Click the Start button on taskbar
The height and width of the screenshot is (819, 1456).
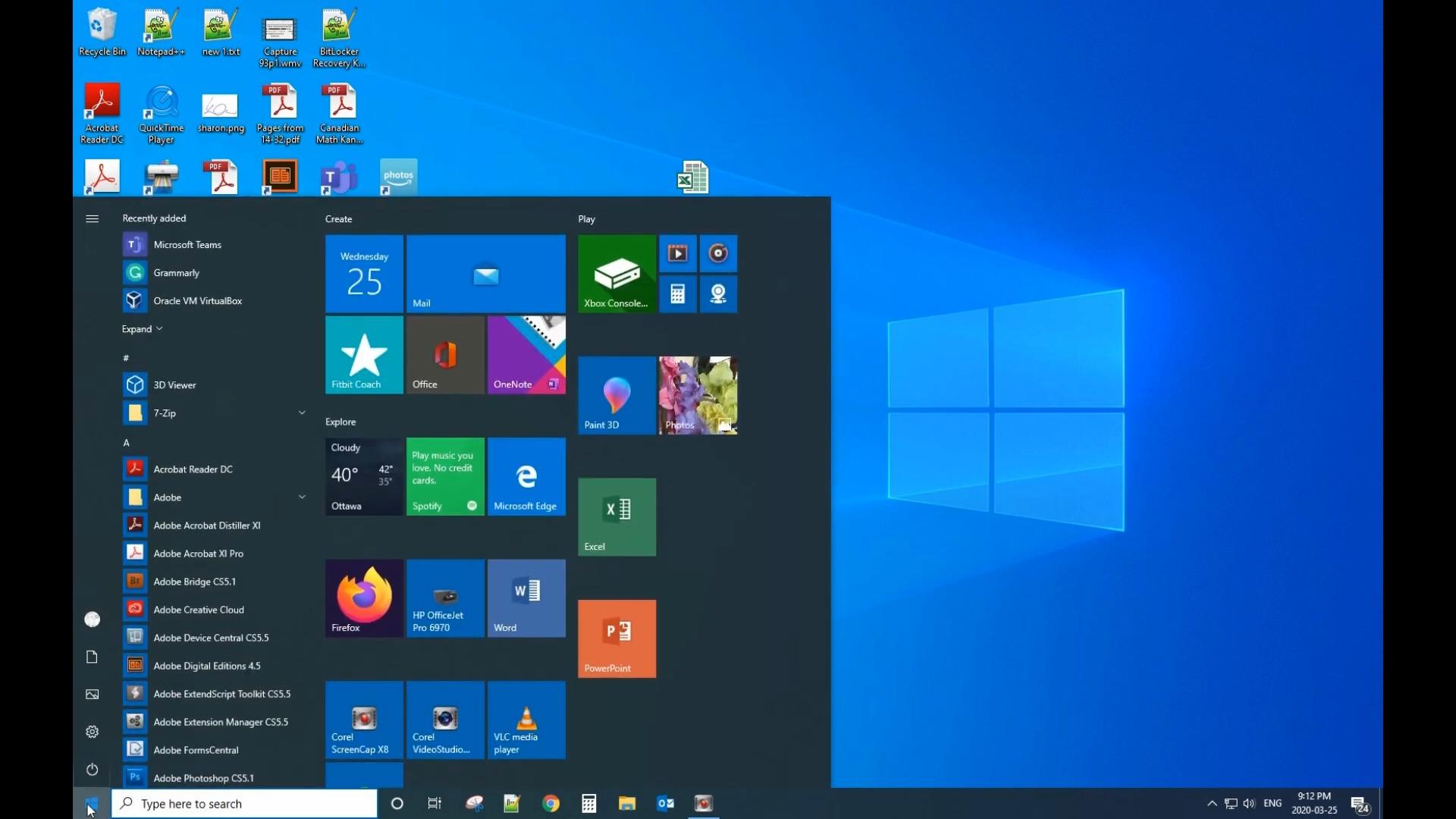(92, 804)
